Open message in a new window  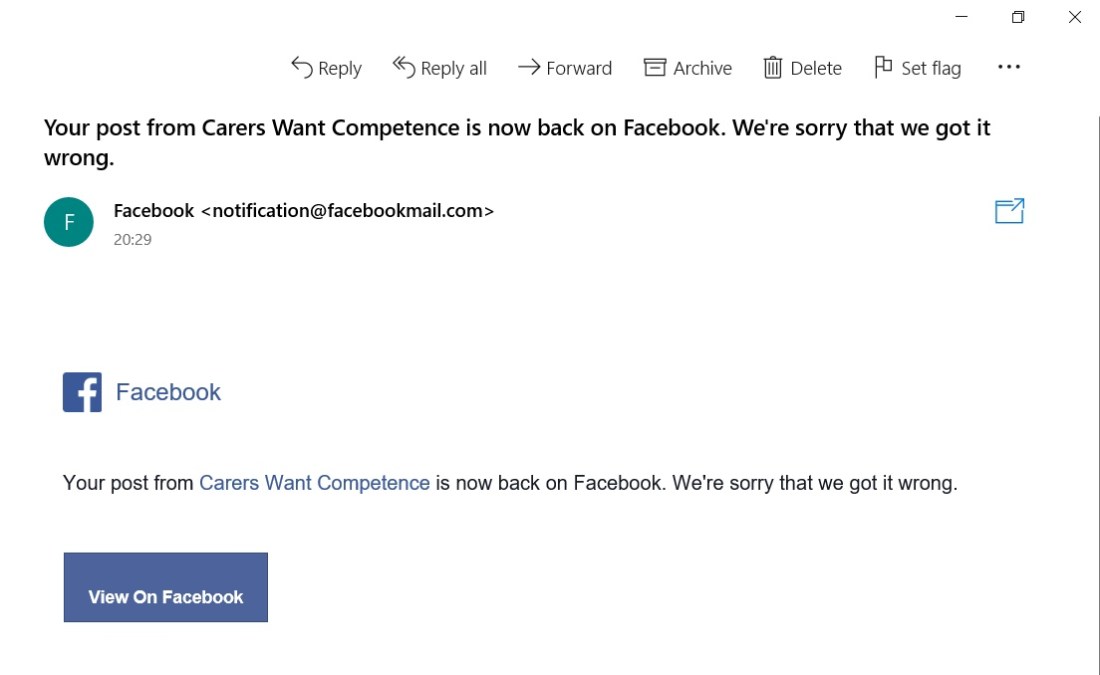point(1009,211)
